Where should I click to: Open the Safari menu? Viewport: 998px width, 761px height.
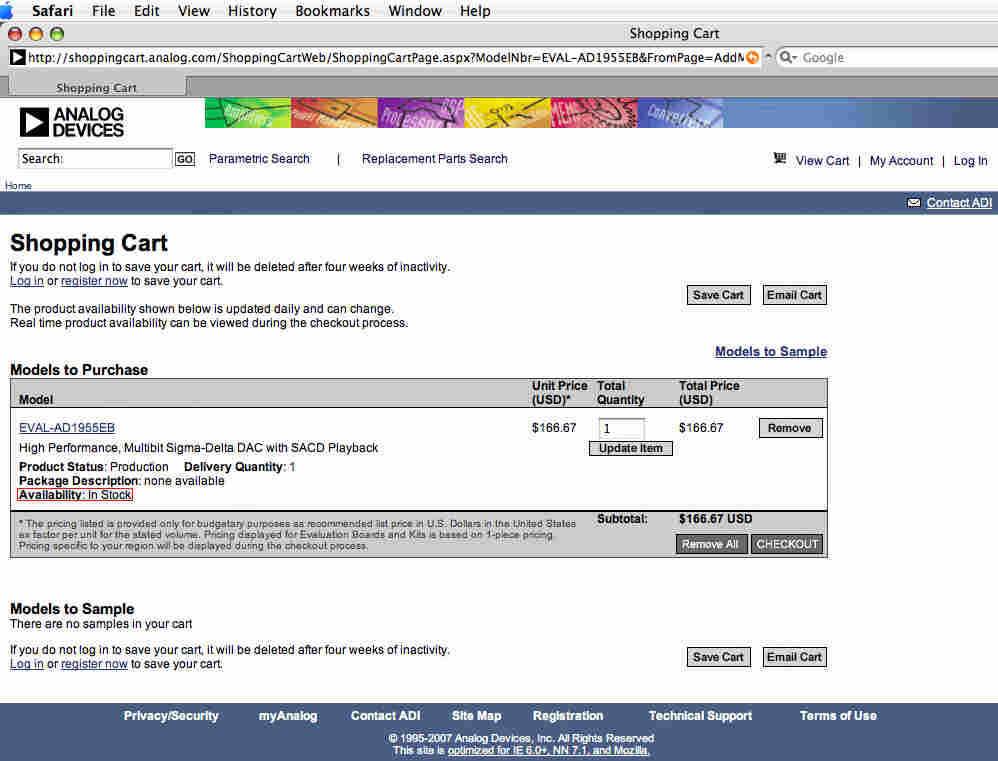[52, 11]
